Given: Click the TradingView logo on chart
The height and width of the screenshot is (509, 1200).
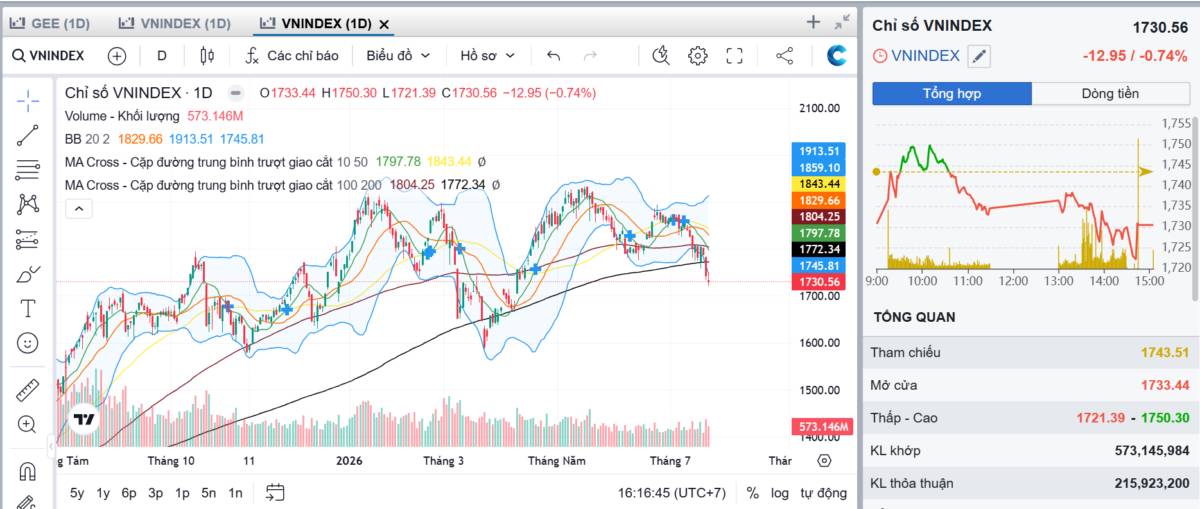Looking at the screenshot, I should (x=84, y=421).
